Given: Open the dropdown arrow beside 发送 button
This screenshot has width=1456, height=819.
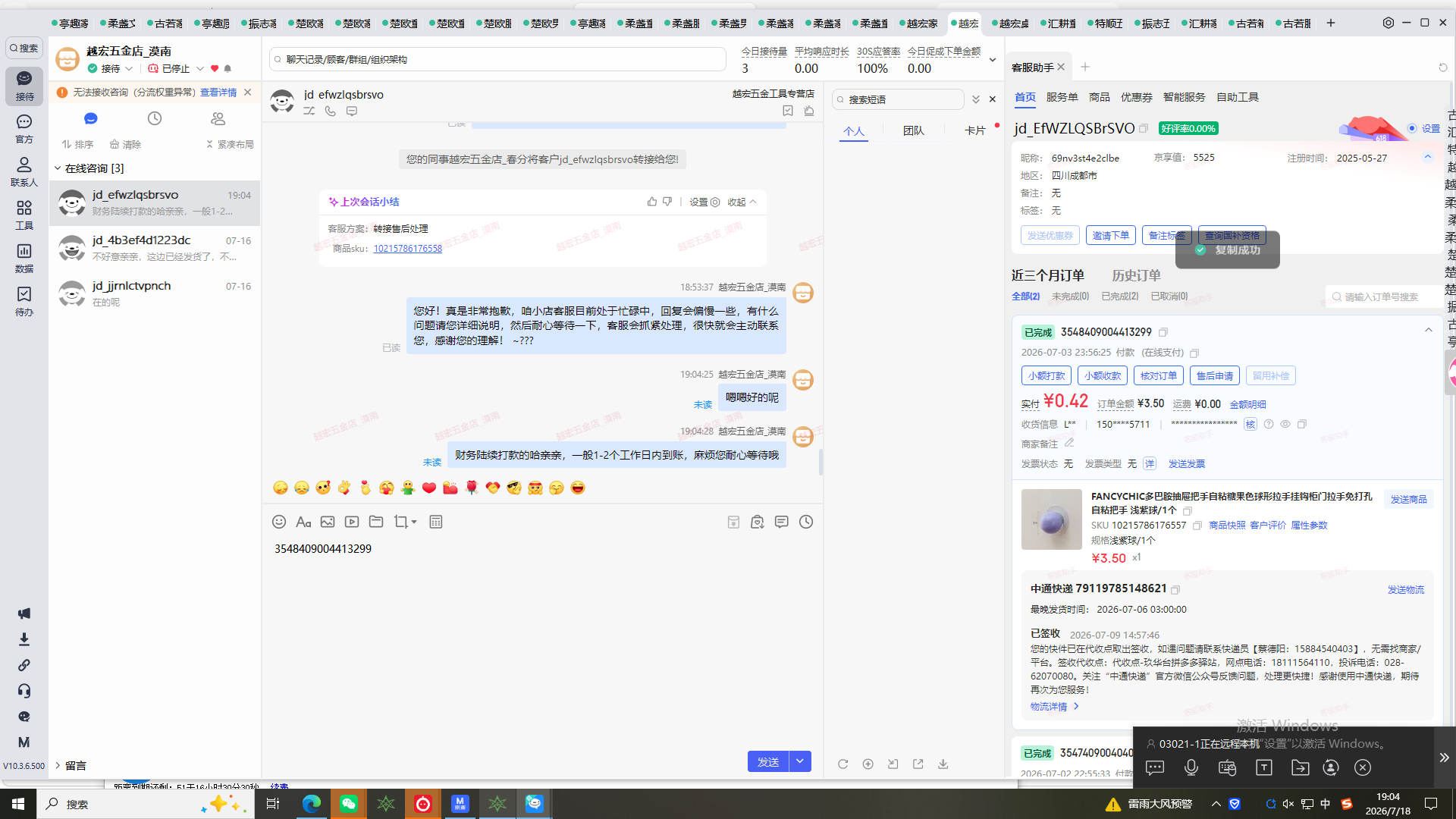Looking at the screenshot, I should [800, 761].
